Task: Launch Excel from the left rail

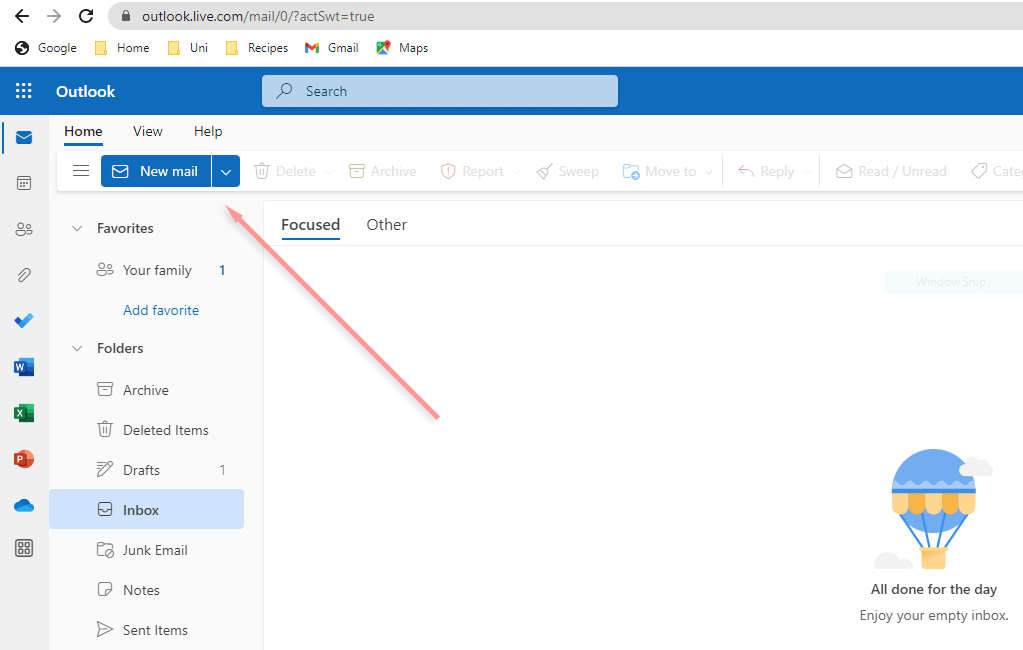Action: (x=24, y=413)
